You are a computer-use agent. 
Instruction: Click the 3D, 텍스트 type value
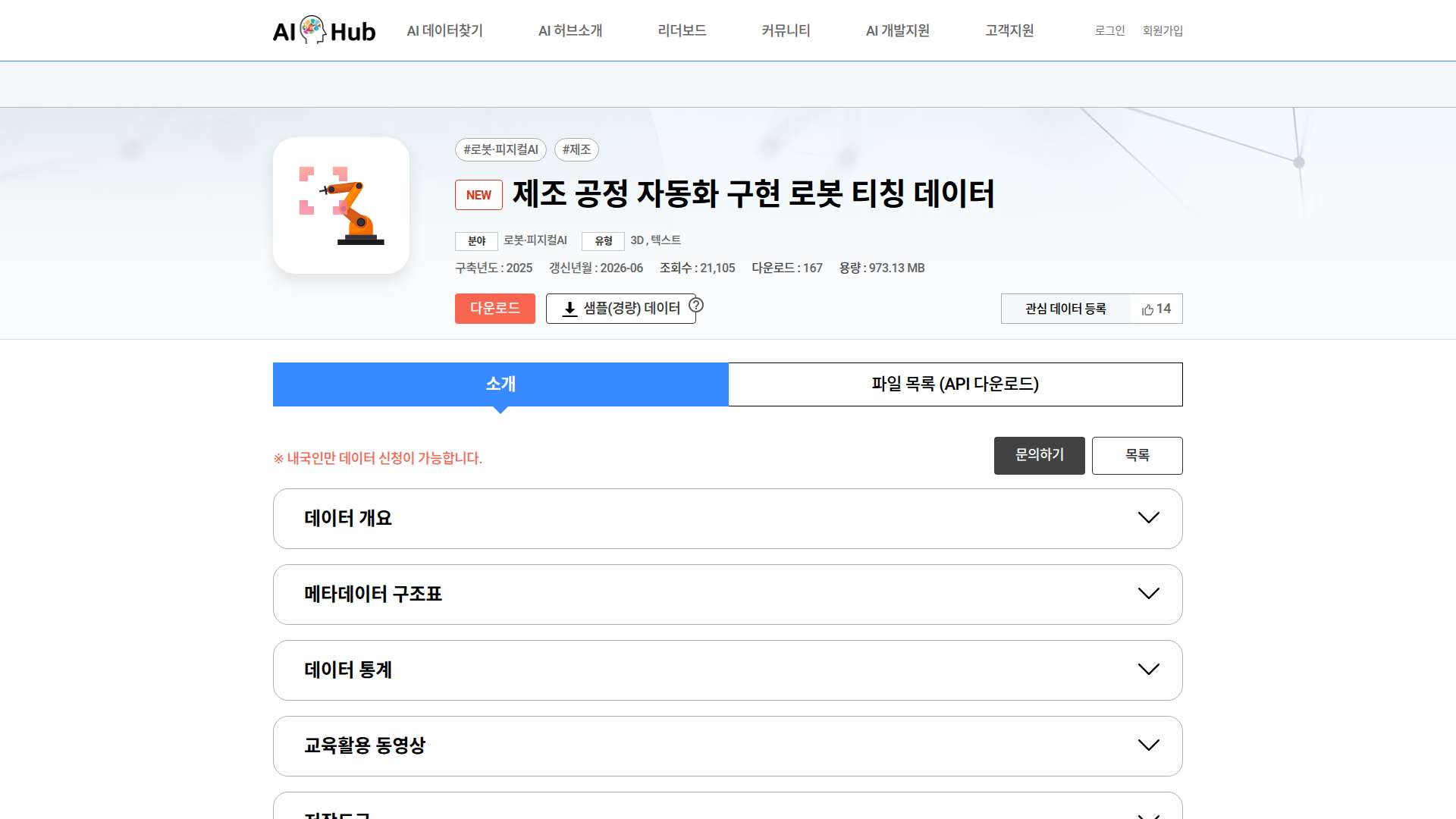coord(656,240)
